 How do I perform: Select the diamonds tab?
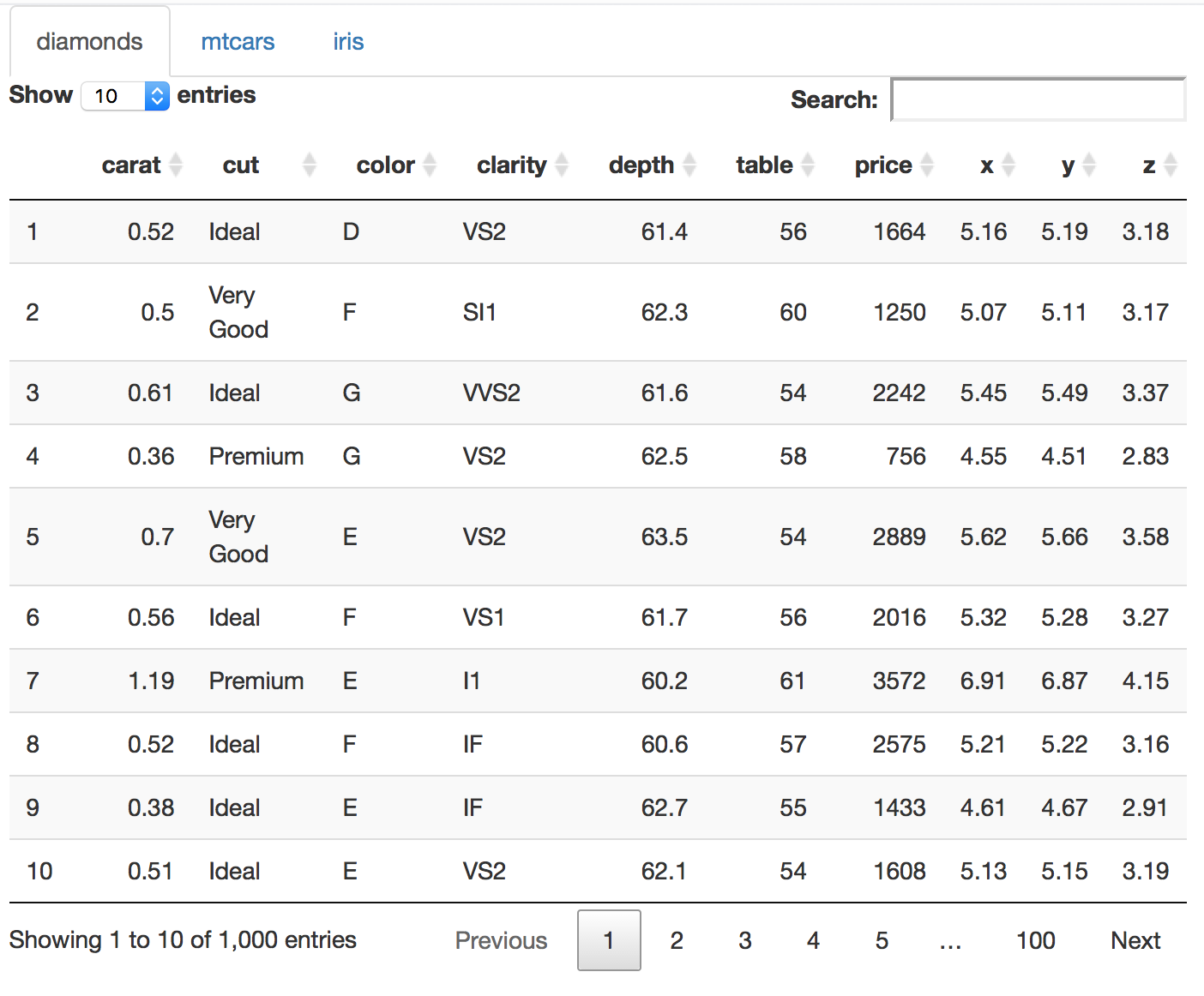point(89,42)
